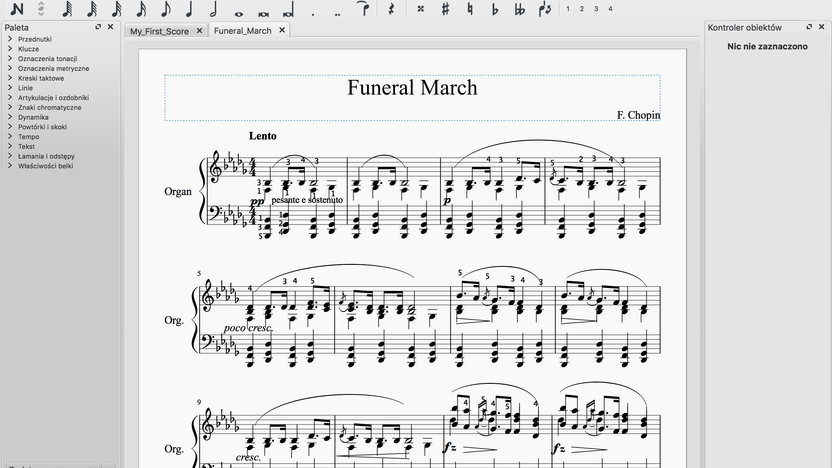This screenshot has height=468, width=832.
Task: Select the whole note duration
Action: pyautogui.click(x=239, y=14)
